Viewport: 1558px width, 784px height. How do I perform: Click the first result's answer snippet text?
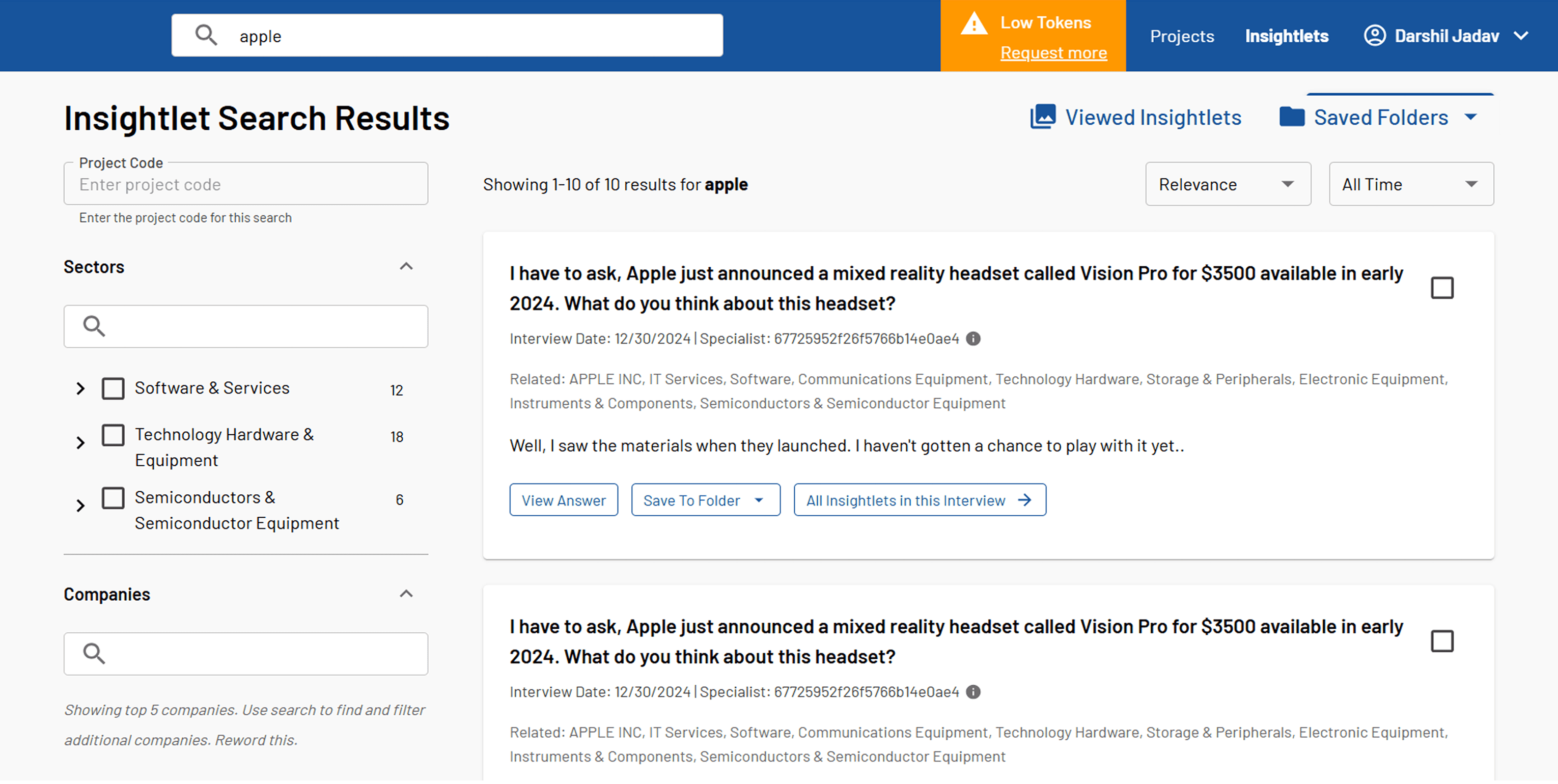pyautogui.click(x=847, y=446)
